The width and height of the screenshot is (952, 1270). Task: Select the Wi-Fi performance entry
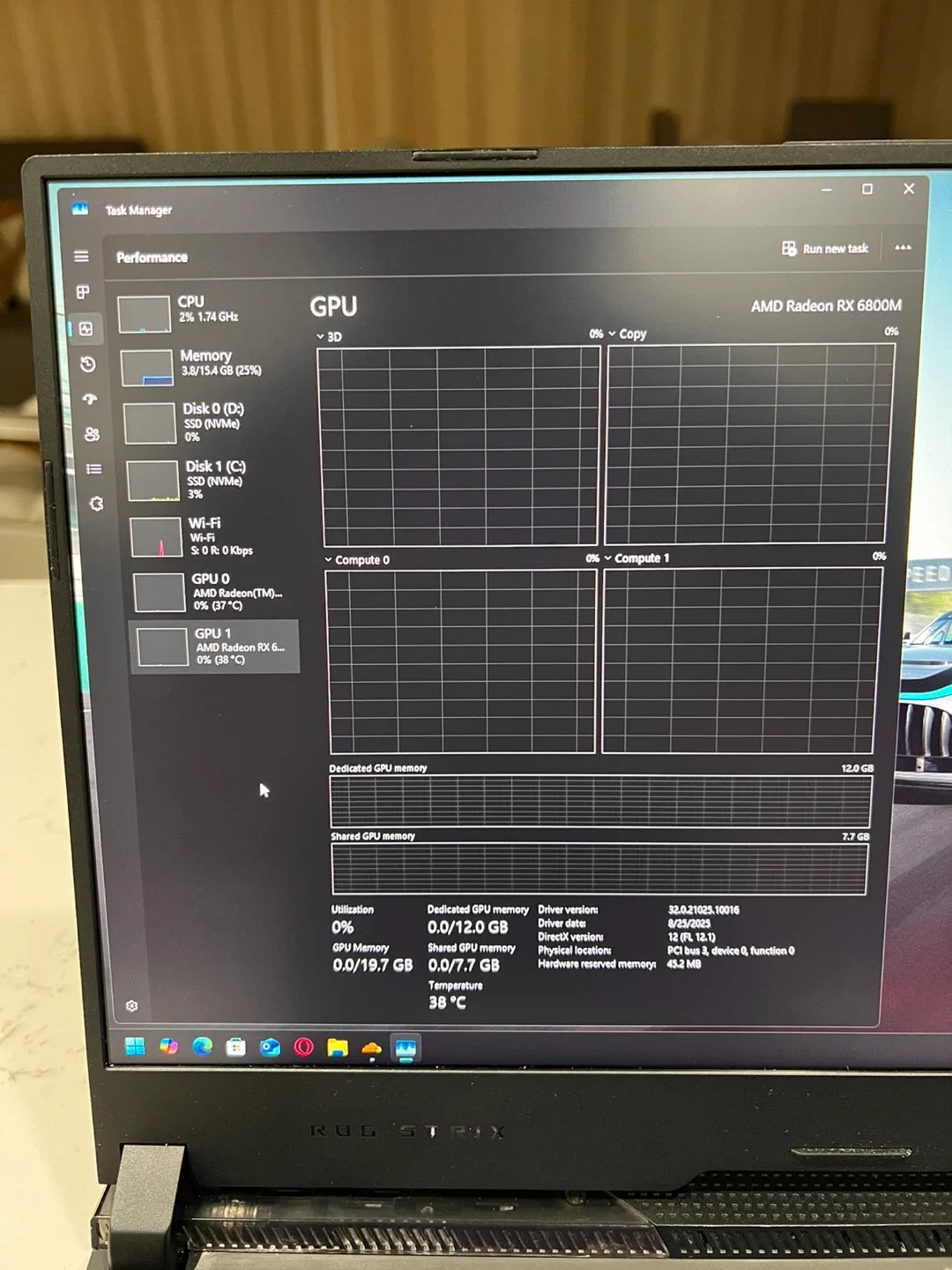pos(212,536)
